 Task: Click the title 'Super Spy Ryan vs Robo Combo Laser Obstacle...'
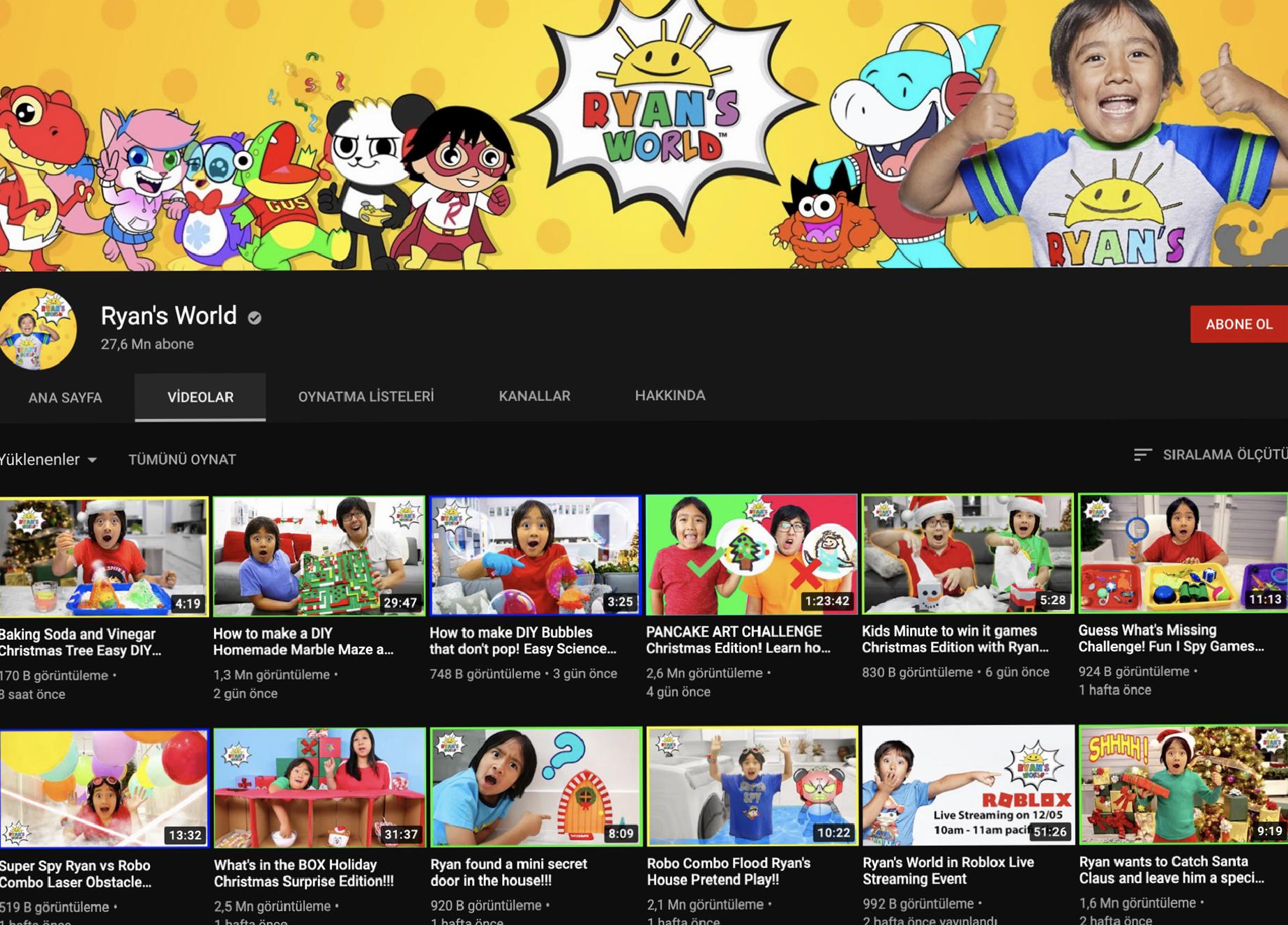[x=76, y=874]
